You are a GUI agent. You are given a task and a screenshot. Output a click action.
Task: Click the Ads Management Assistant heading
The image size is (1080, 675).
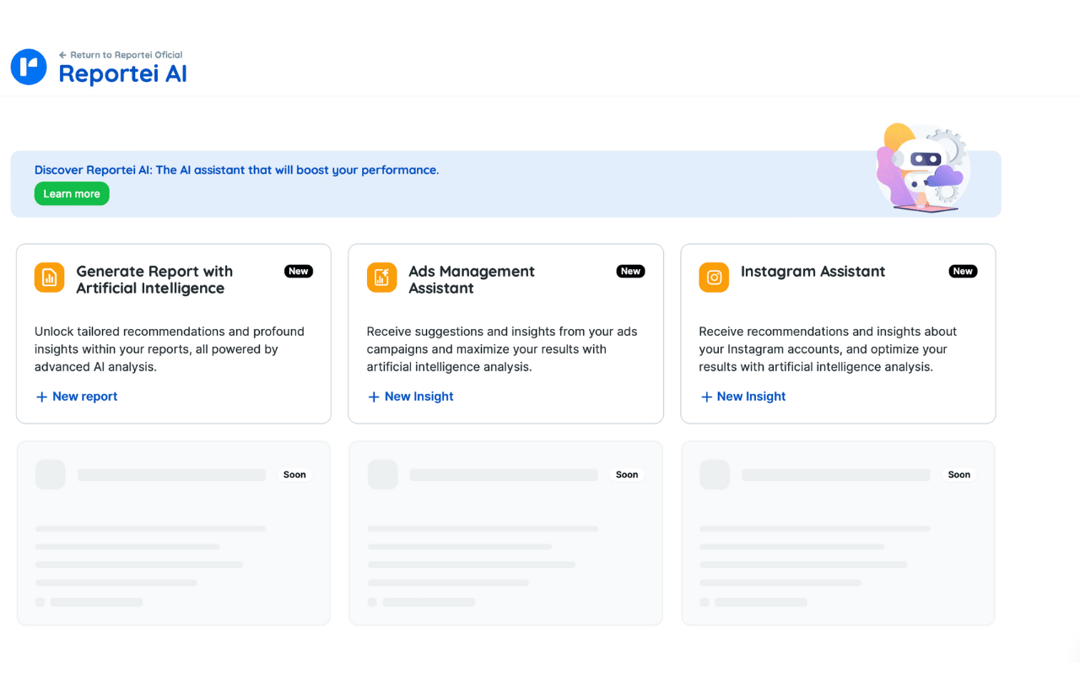tap(471, 280)
